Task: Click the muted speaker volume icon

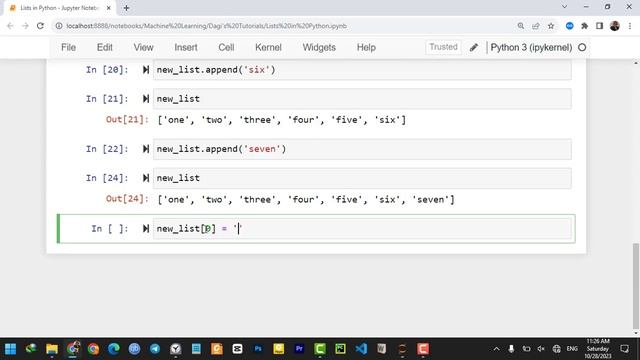Action: tap(541, 349)
